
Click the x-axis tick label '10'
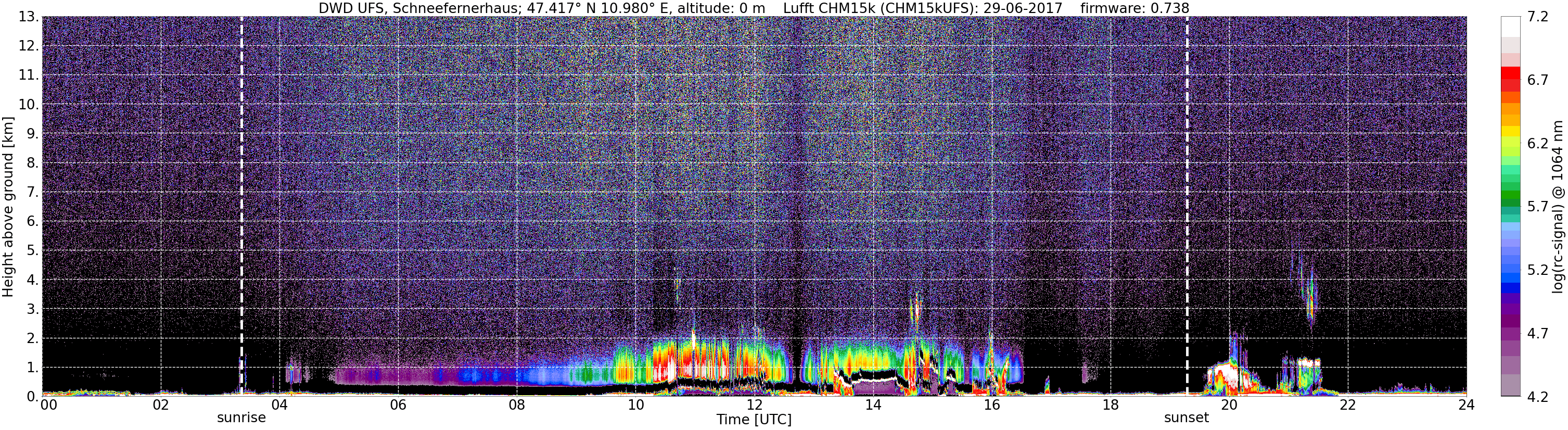[635, 405]
